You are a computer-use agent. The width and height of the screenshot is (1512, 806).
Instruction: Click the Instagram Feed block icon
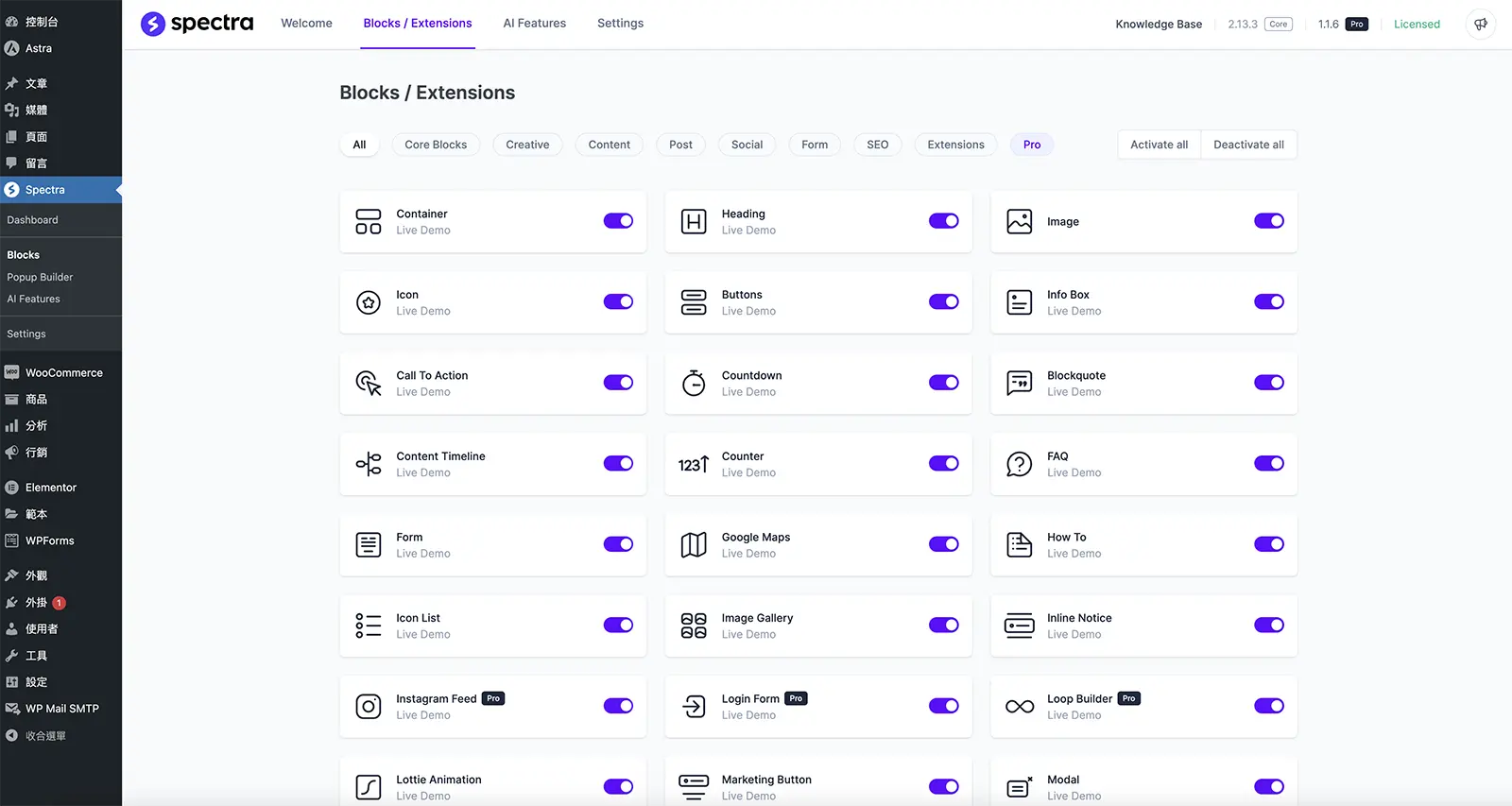369,707
